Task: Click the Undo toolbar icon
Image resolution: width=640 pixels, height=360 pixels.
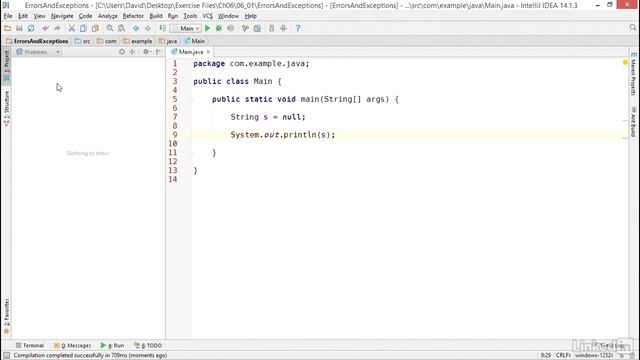Action: 45,28
